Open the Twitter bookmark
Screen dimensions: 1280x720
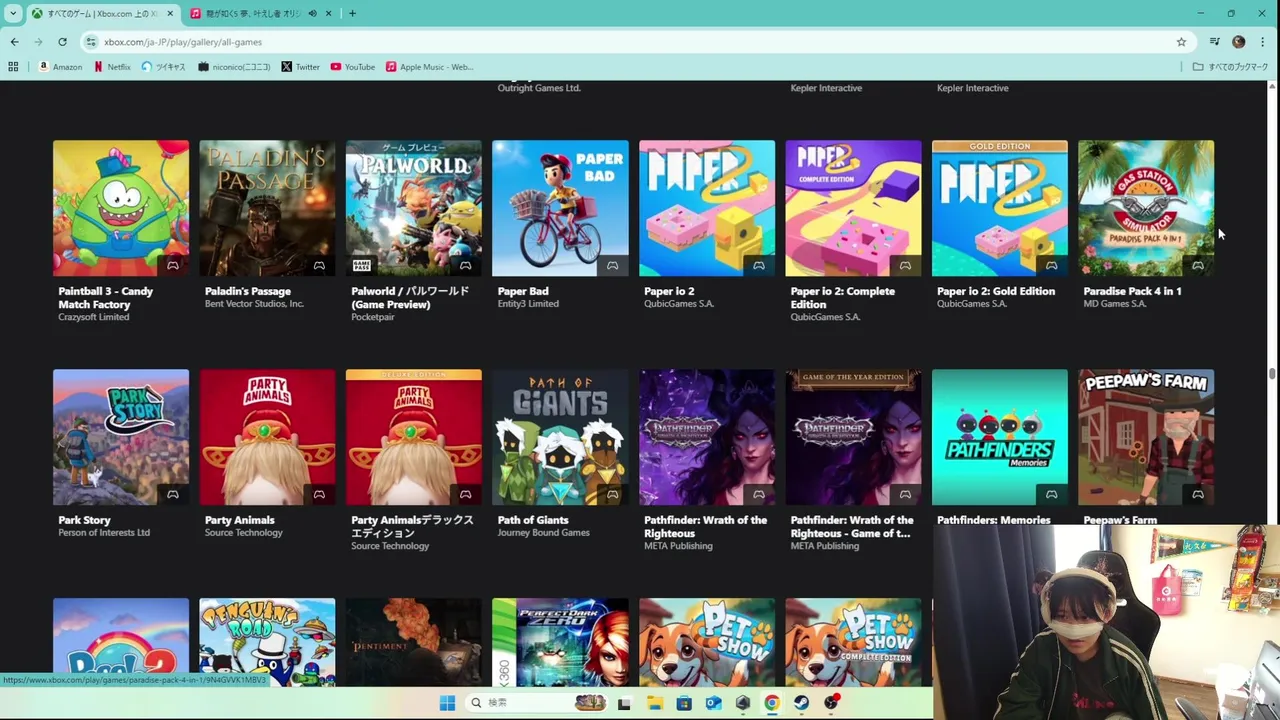click(x=300, y=67)
